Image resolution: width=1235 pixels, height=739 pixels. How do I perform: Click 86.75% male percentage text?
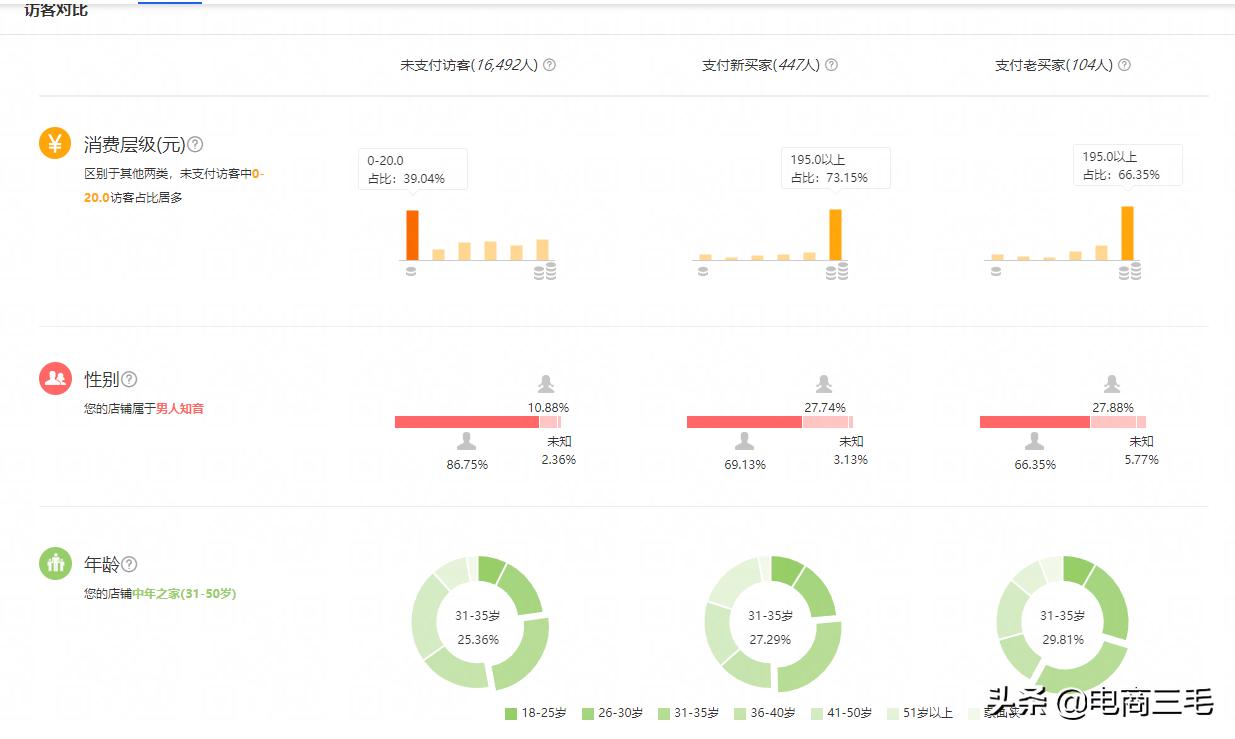point(467,465)
